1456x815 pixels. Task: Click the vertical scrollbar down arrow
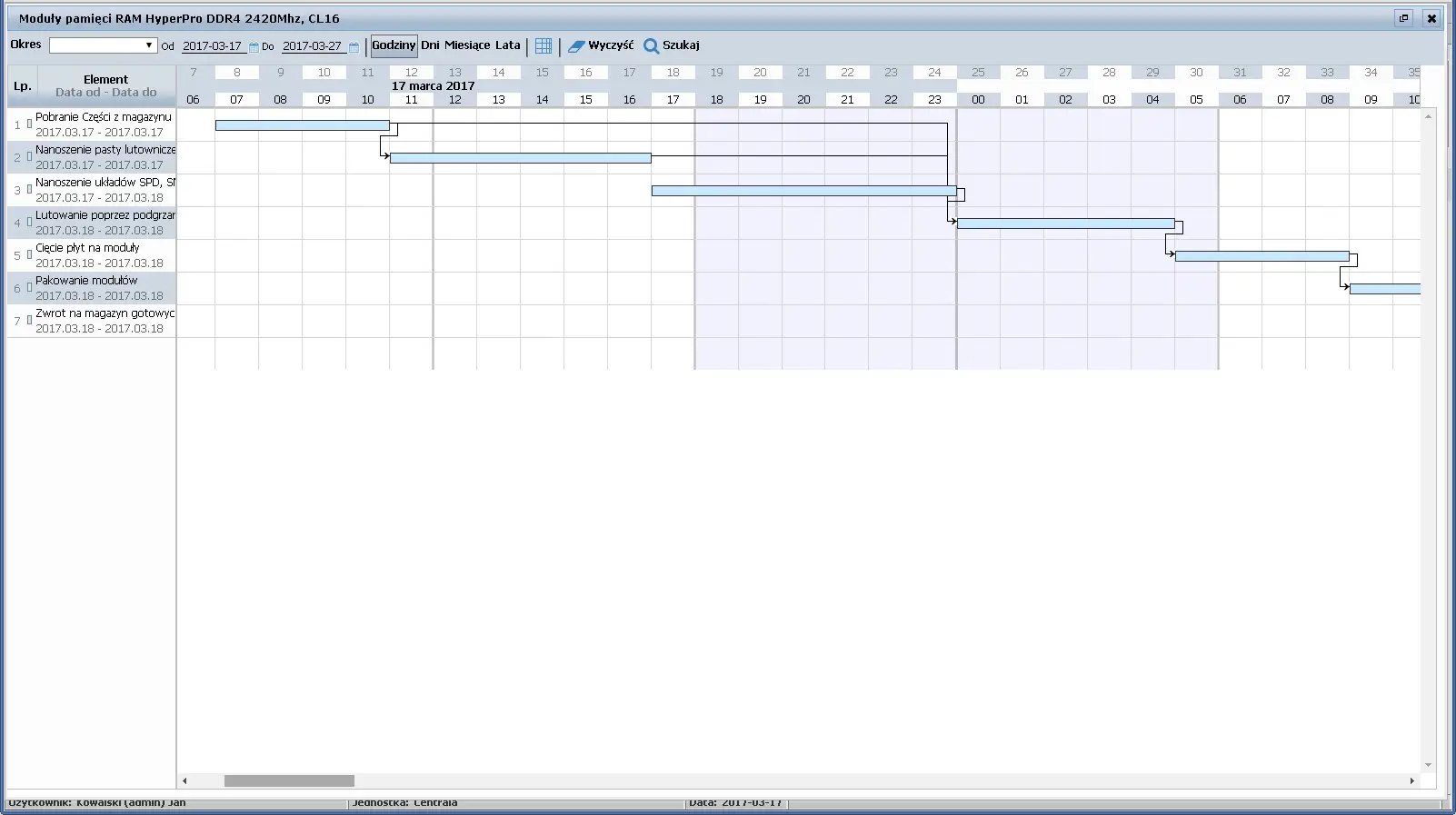1428,765
